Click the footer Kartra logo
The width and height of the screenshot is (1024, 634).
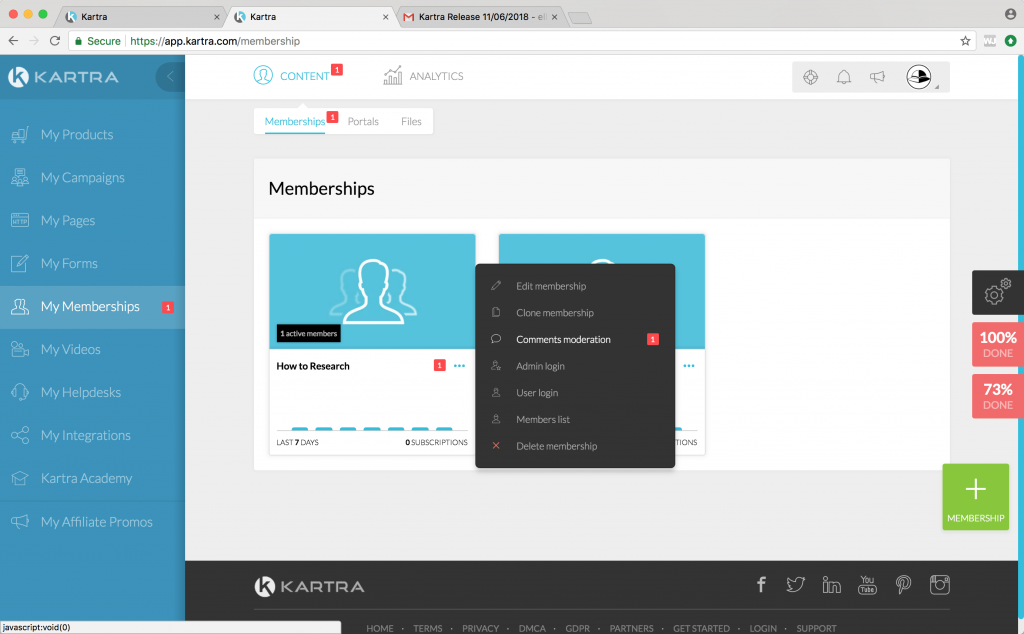(x=309, y=586)
